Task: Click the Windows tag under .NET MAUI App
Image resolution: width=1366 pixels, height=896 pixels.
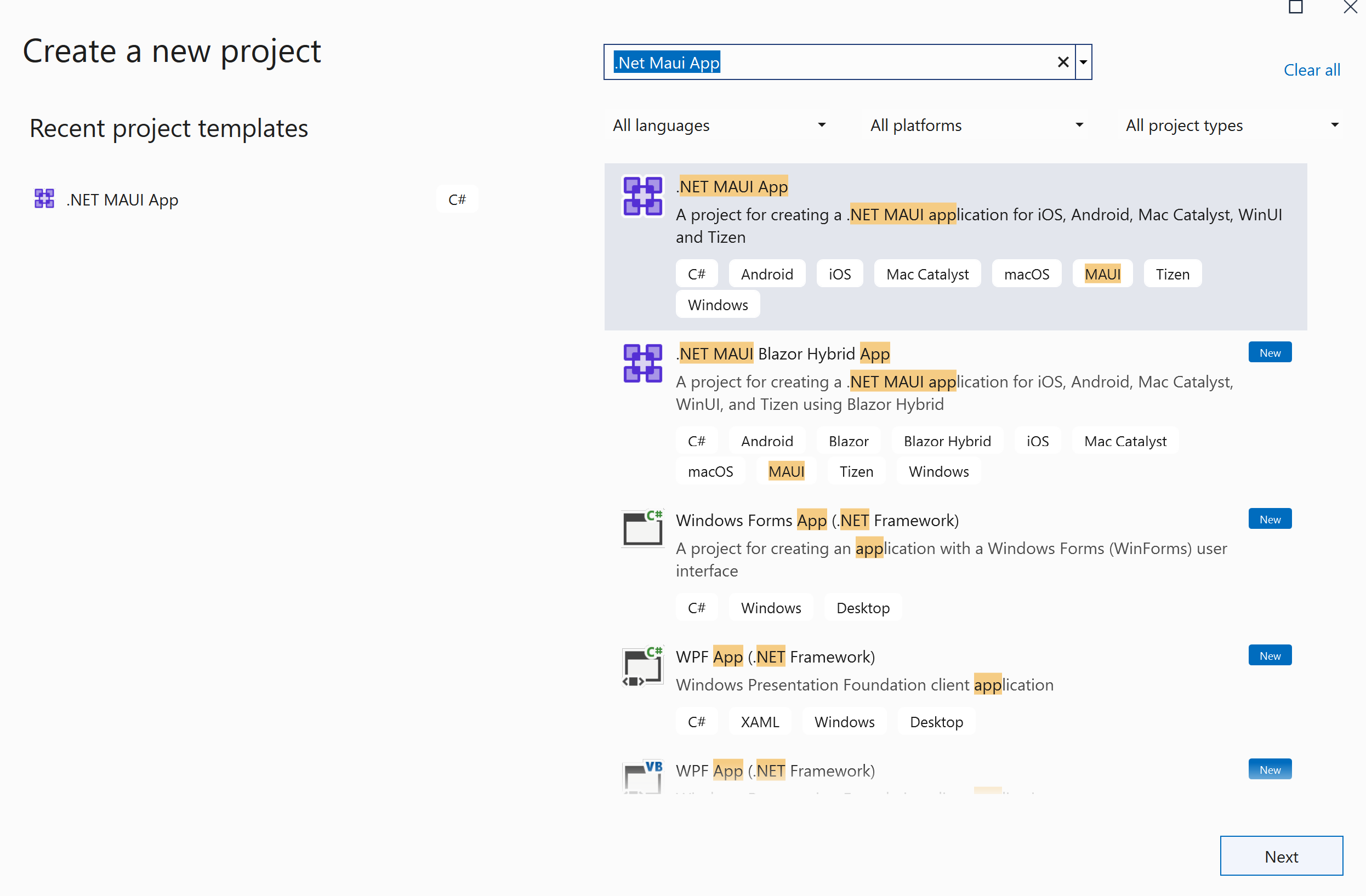Action: coord(718,304)
